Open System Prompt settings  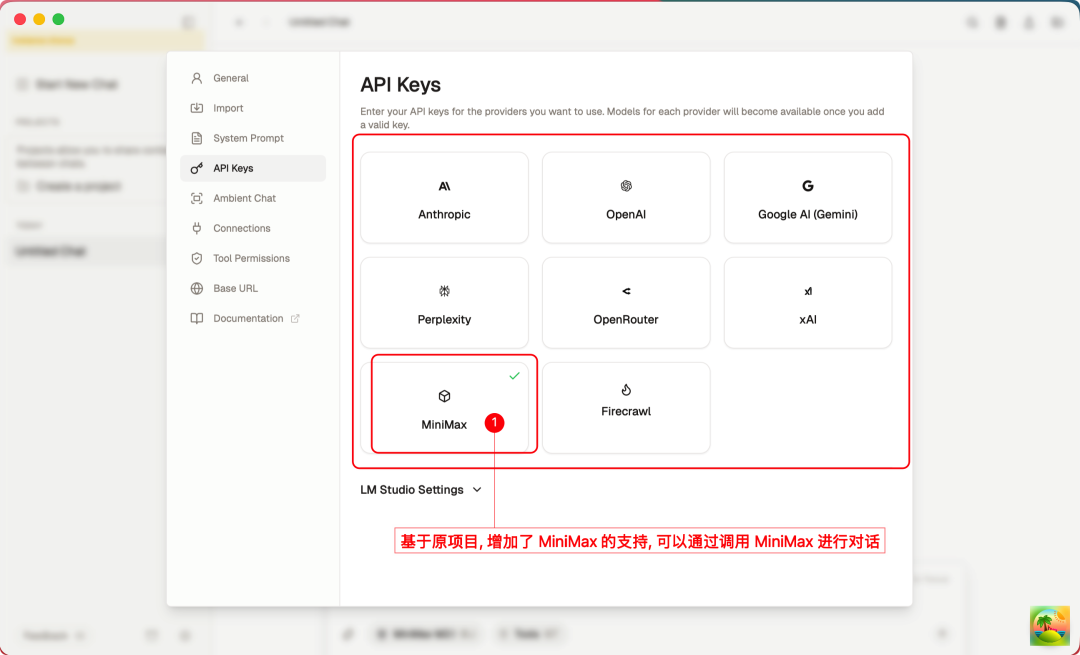248,138
